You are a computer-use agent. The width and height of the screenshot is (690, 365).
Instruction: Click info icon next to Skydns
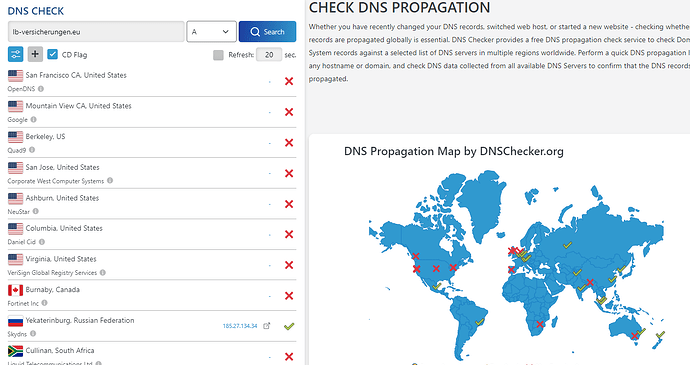coord(33,334)
